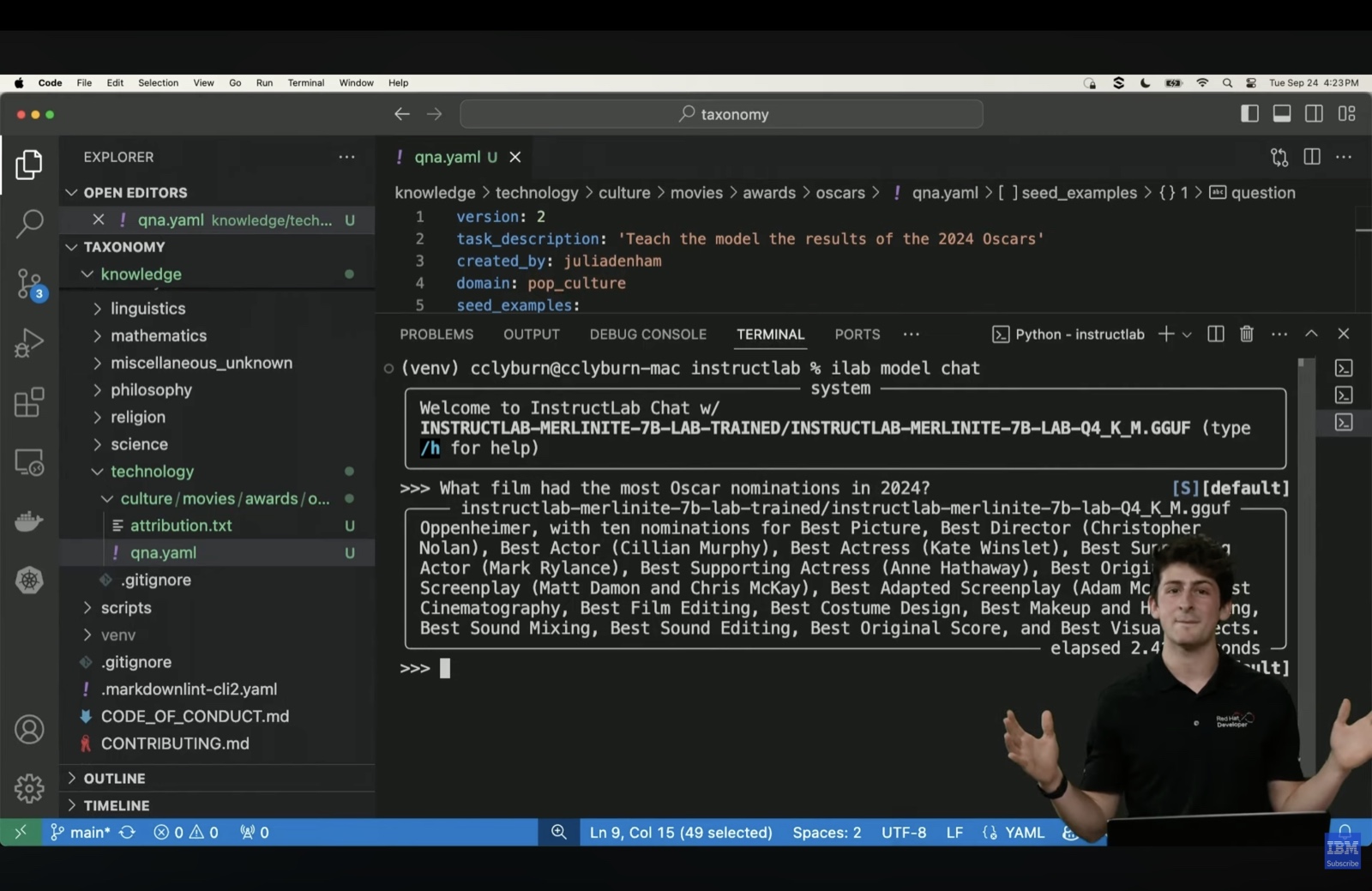Open Manage gear settings icon
The height and width of the screenshot is (891, 1372).
29,788
